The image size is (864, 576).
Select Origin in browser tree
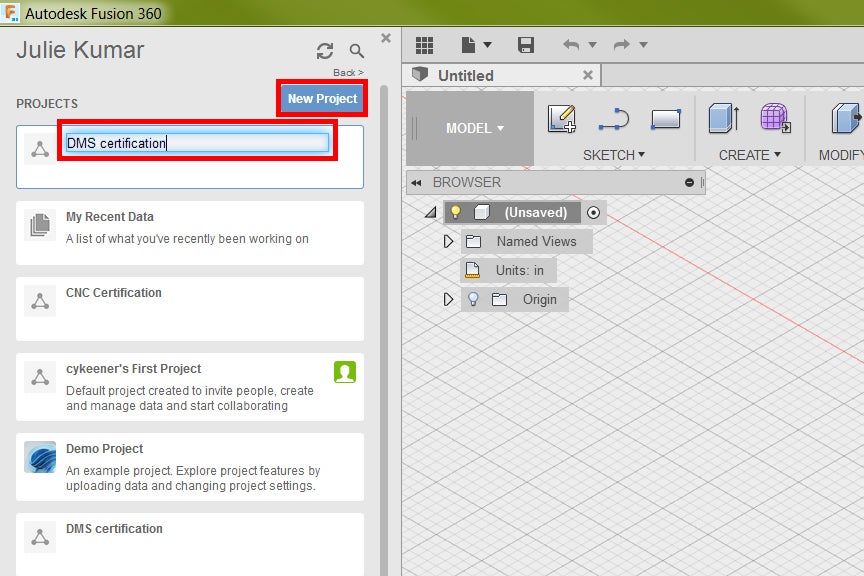coord(539,300)
